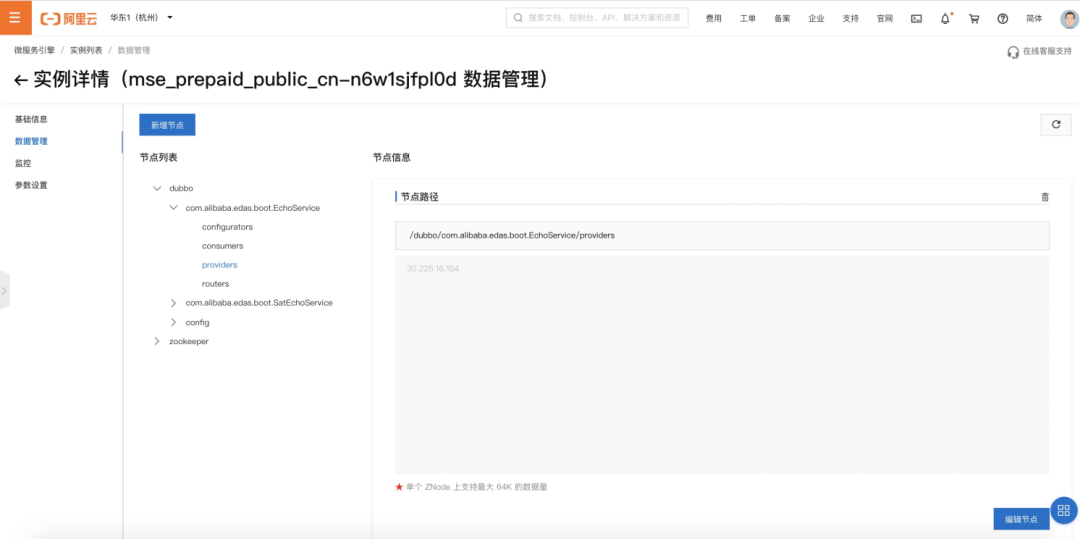Image resolution: width=1080 pixels, height=539 pixels.
Task: Open the shopping cart icon
Action: tap(974, 19)
